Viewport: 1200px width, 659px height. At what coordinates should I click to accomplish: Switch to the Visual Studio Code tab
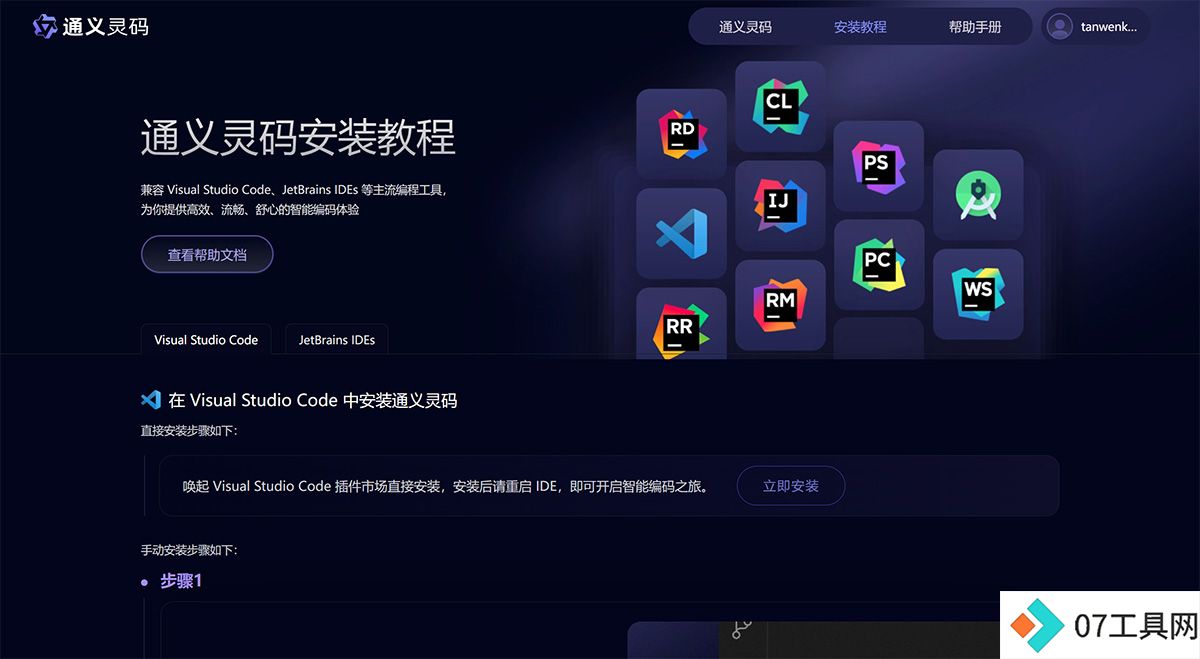pyautogui.click(x=206, y=340)
